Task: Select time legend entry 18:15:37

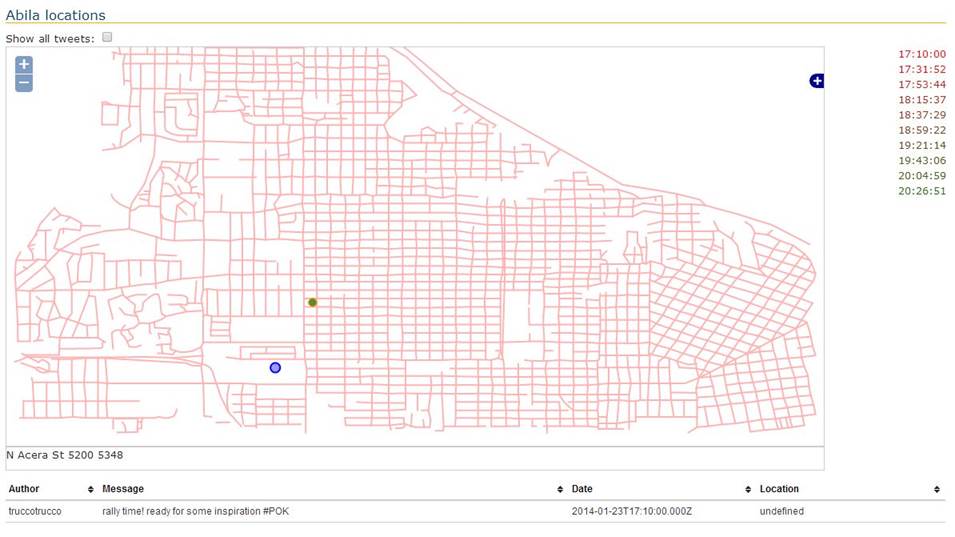Action: [922, 100]
